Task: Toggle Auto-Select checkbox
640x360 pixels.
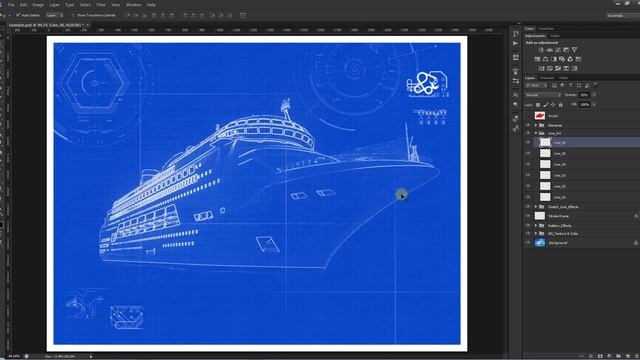Action: pyautogui.click(x=18, y=15)
